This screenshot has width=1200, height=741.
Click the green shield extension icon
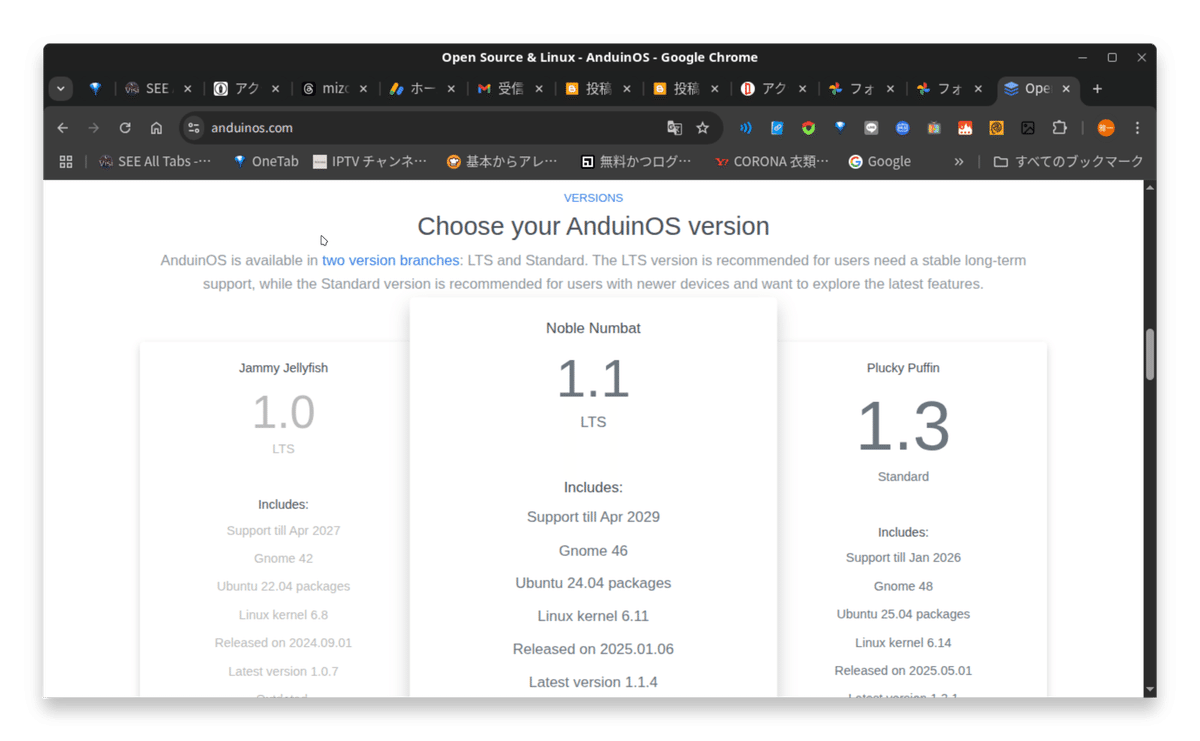point(807,127)
